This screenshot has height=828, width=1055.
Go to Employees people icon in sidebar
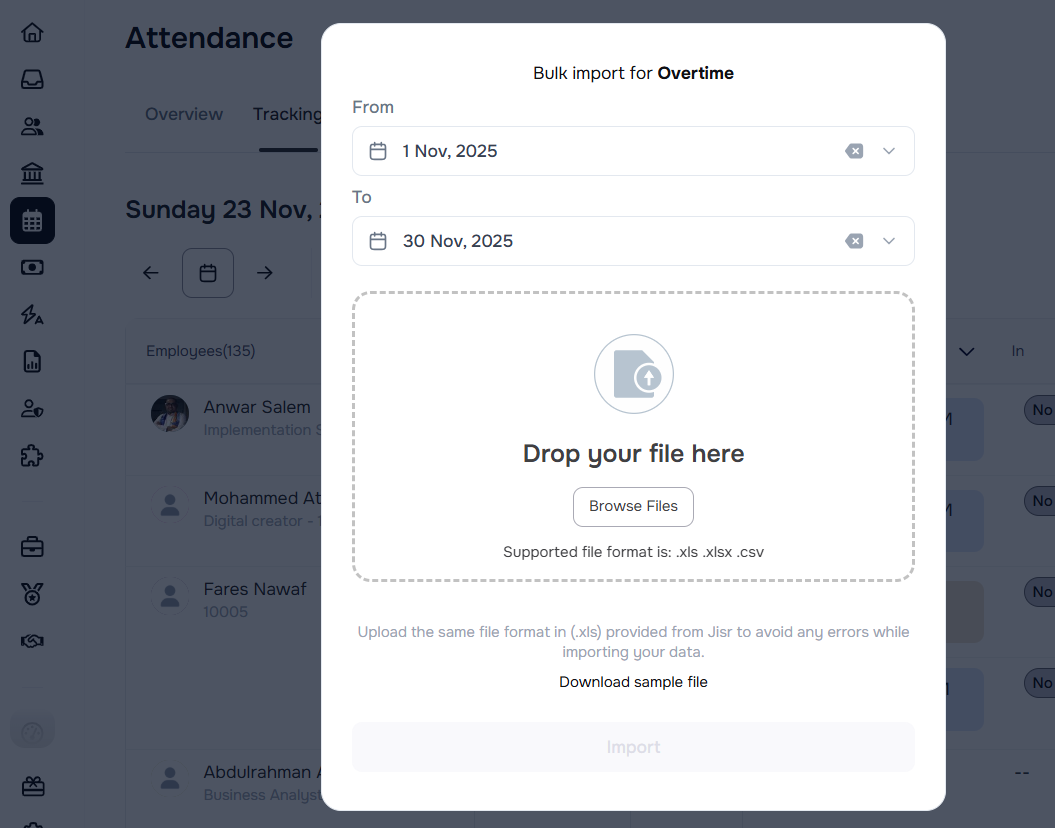(x=32, y=127)
